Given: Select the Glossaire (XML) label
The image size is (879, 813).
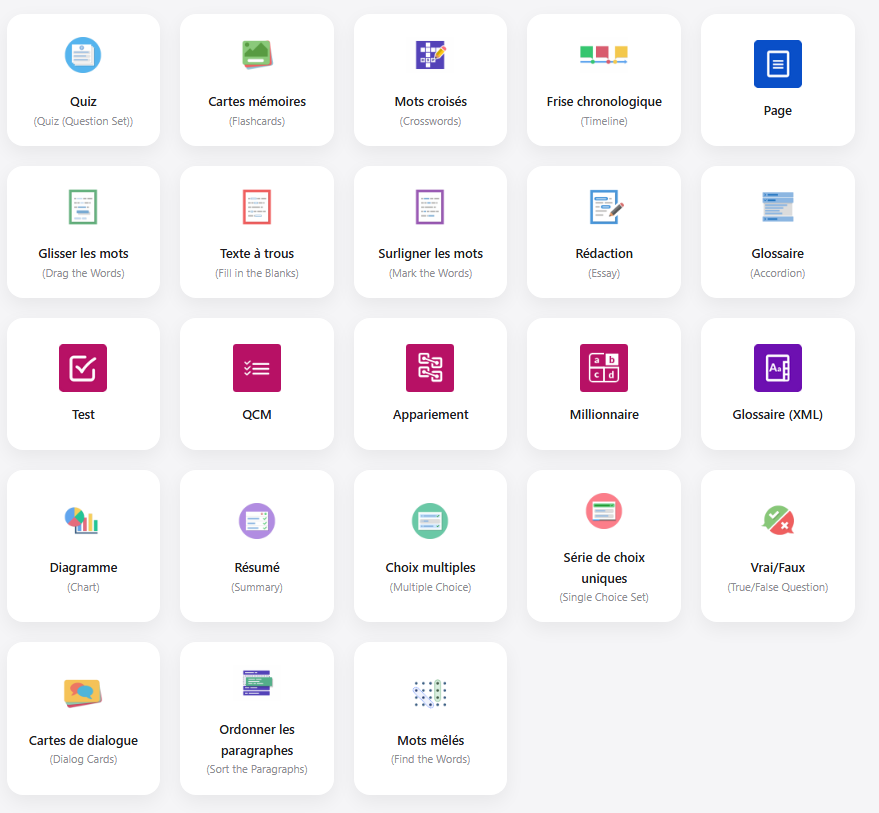Looking at the screenshot, I should coord(777,415).
